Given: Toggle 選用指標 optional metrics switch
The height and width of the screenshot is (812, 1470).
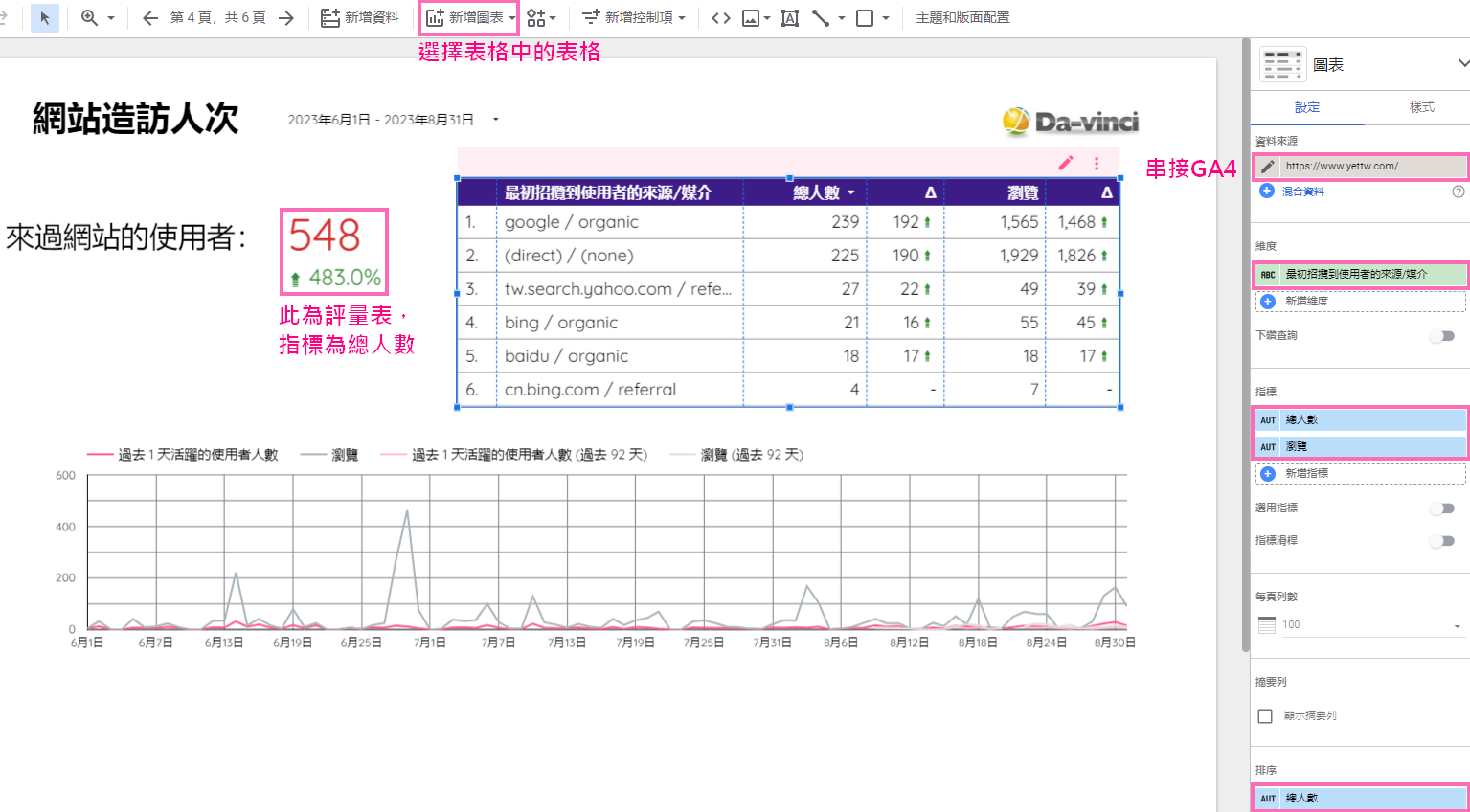Looking at the screenshot, I should (1443, 508).
